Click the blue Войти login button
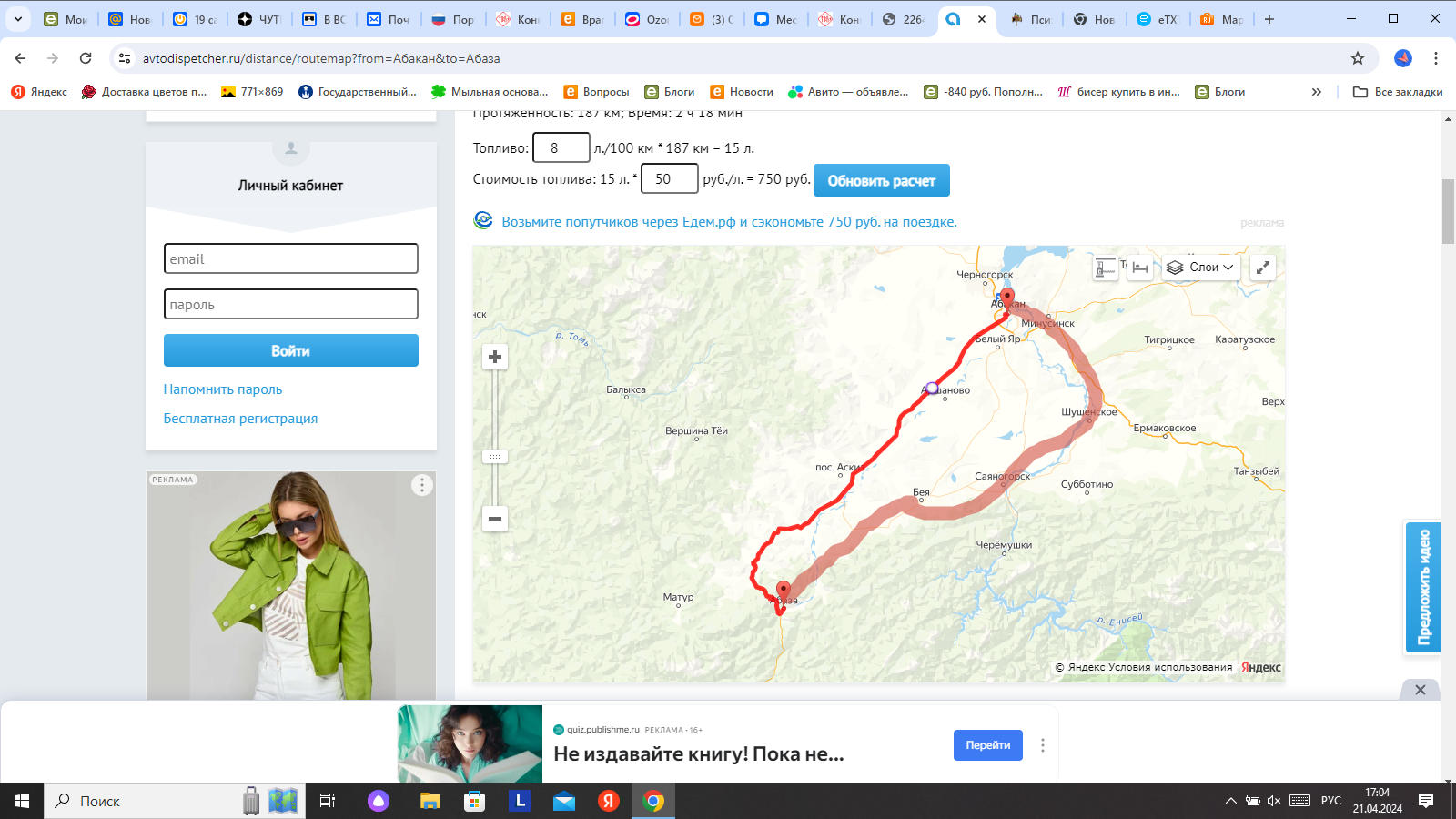Screen dimensions: 1456x819 (291, 350)
